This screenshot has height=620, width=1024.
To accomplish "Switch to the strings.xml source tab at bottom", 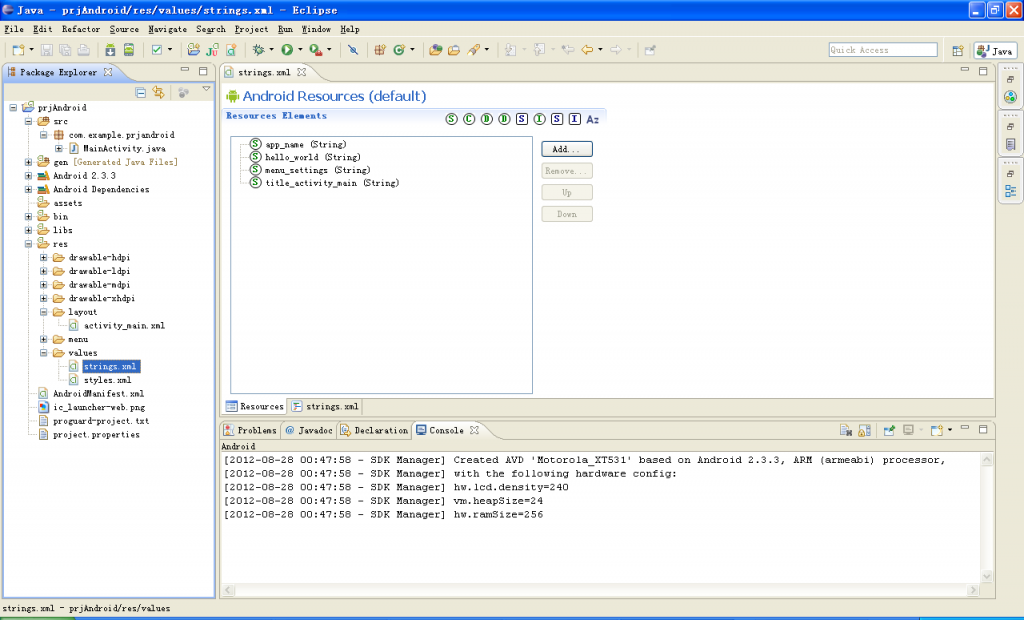I will pos(325,406).
